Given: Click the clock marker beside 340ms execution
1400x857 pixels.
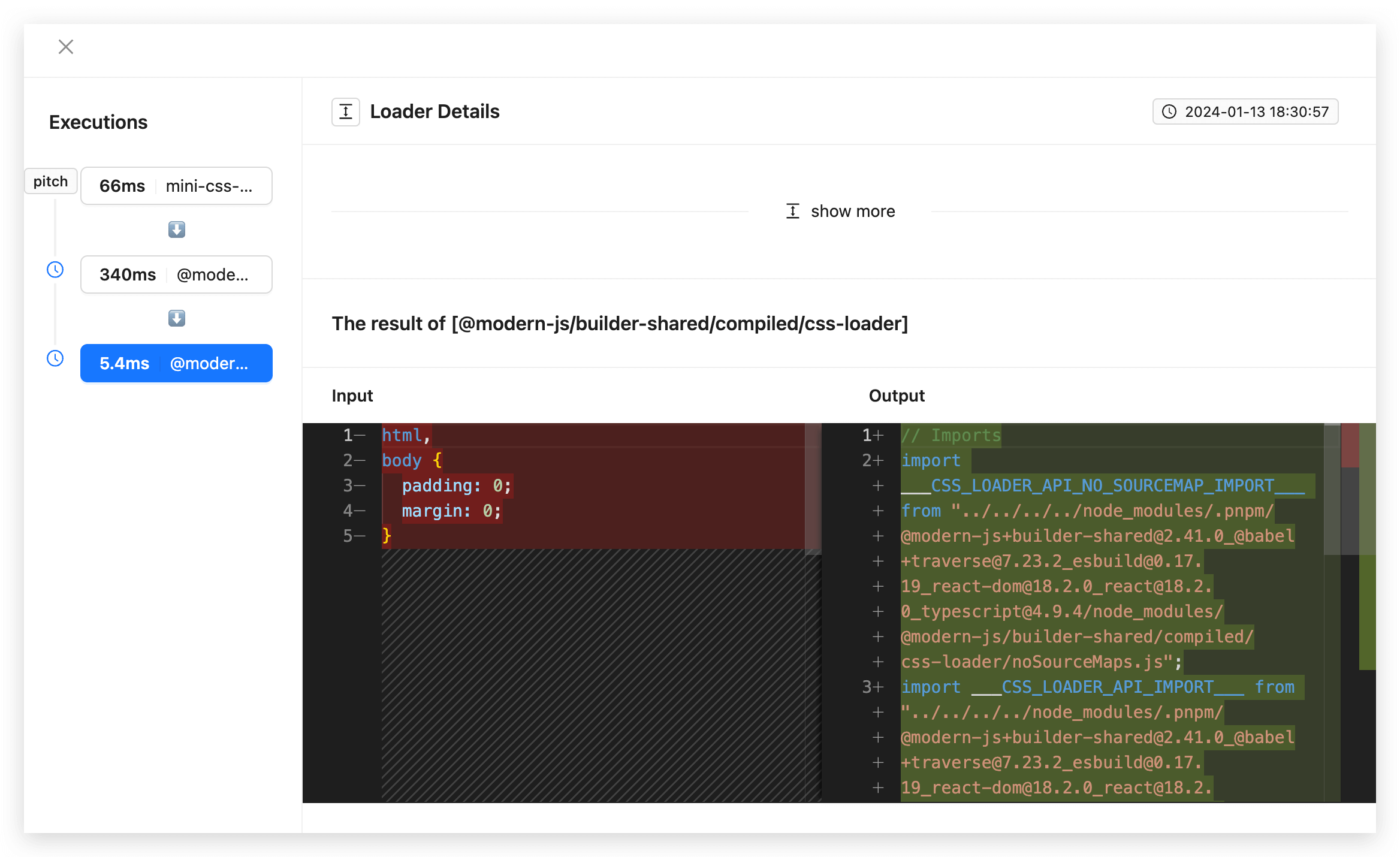Looking at the screenshot, I should 55,270.
